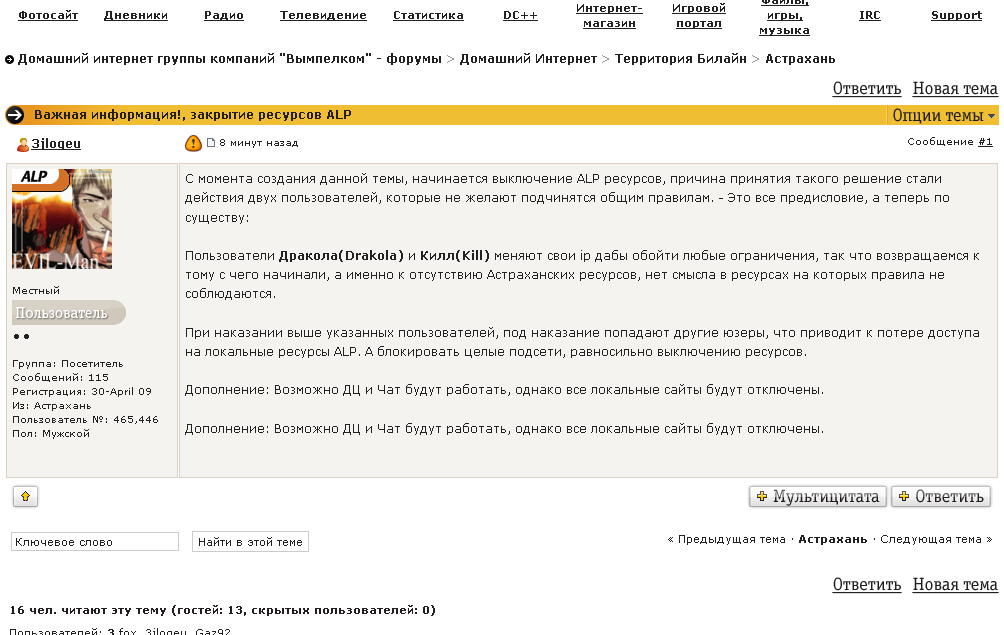Screen dimensions: 1004x635
Task: Open Домашний Интернет breadcrumb
Action: [528, 59]
